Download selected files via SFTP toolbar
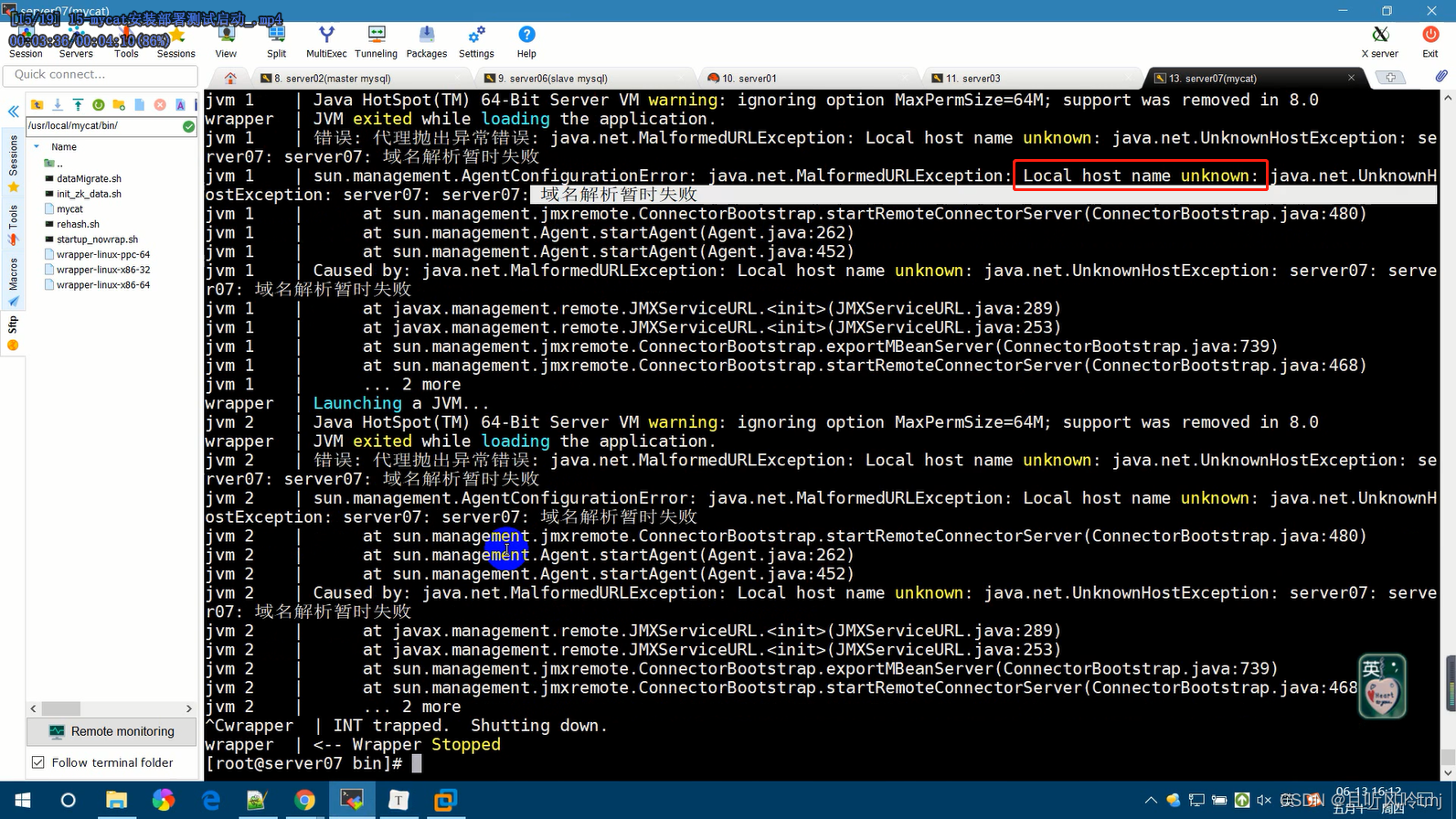The height and width of the screenshot is (819, 1456). (58, 105)
